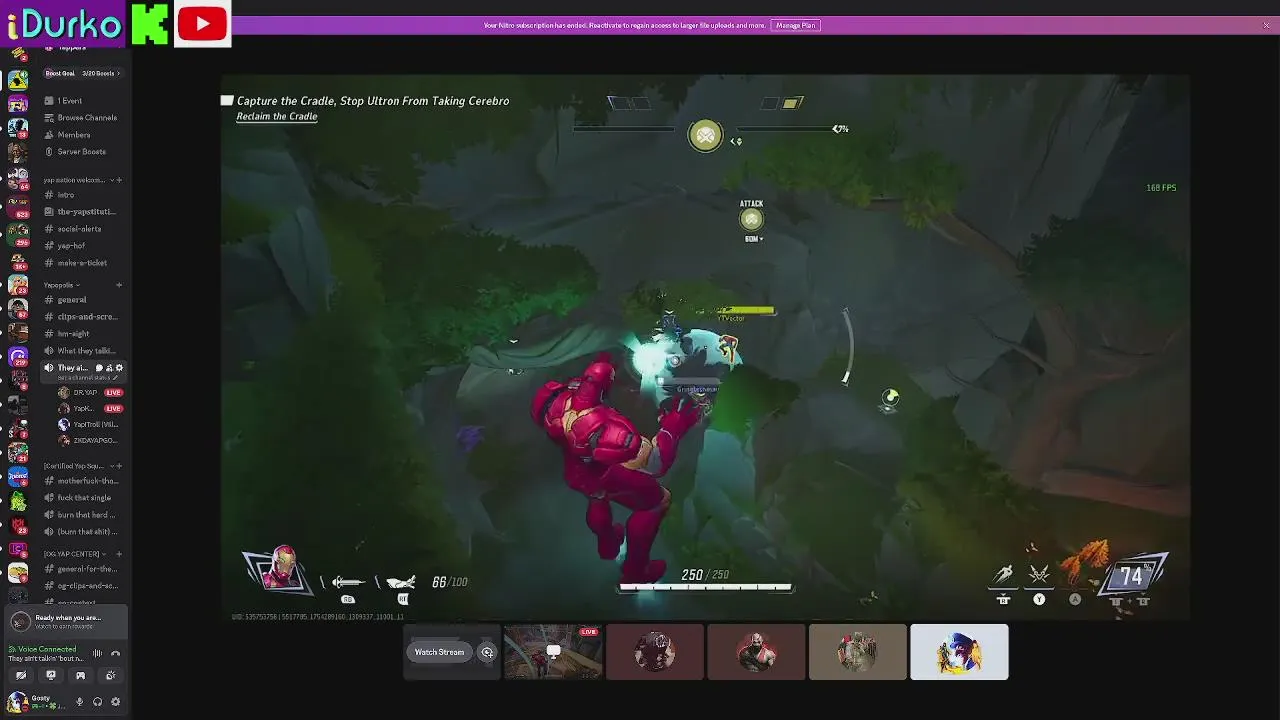Toggle camera on in voice panel

point(21,676)
